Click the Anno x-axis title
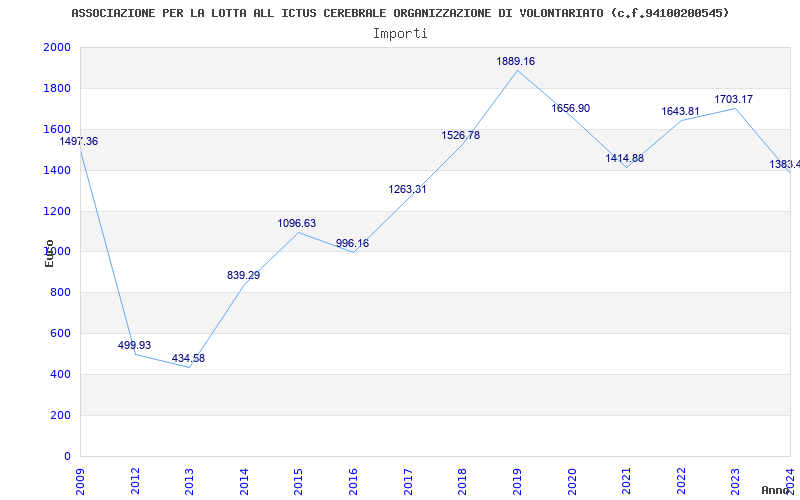Image resolution: width=800 pixels, height=500 pixels. 775,490
